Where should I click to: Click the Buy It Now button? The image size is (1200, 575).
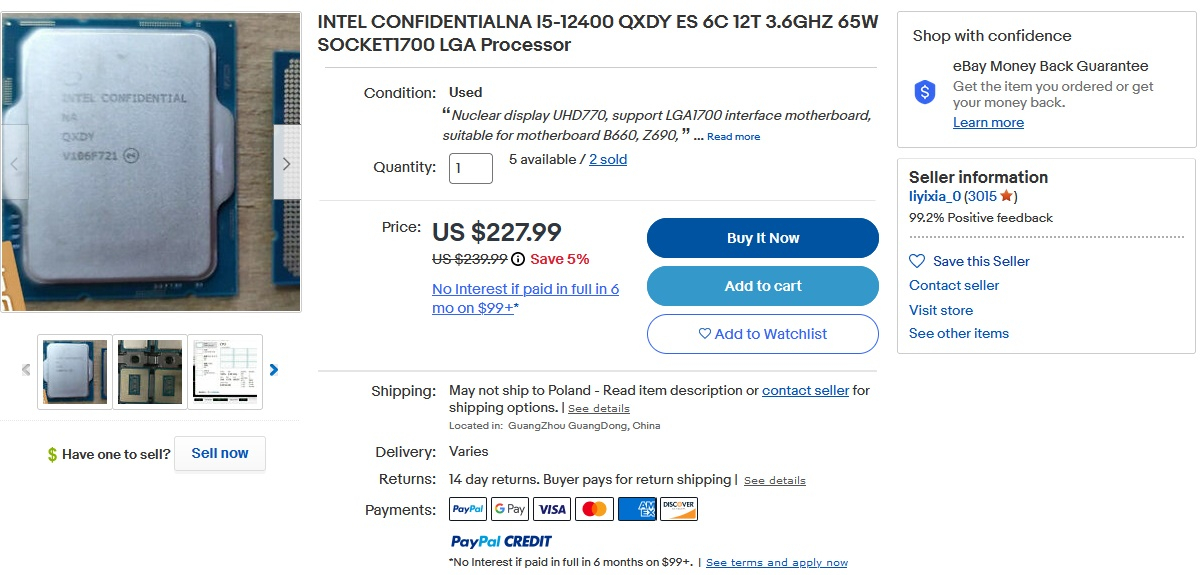[x=763, y=238]
